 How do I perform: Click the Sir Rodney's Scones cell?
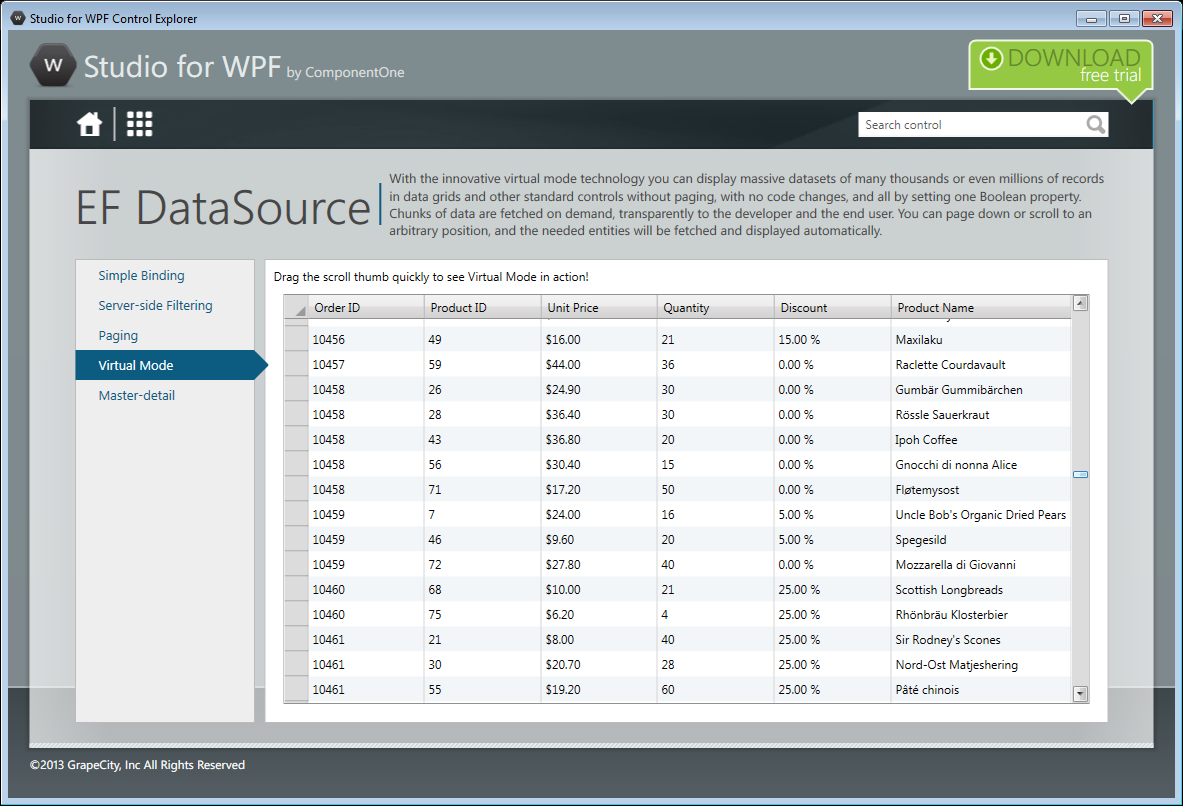981,639
